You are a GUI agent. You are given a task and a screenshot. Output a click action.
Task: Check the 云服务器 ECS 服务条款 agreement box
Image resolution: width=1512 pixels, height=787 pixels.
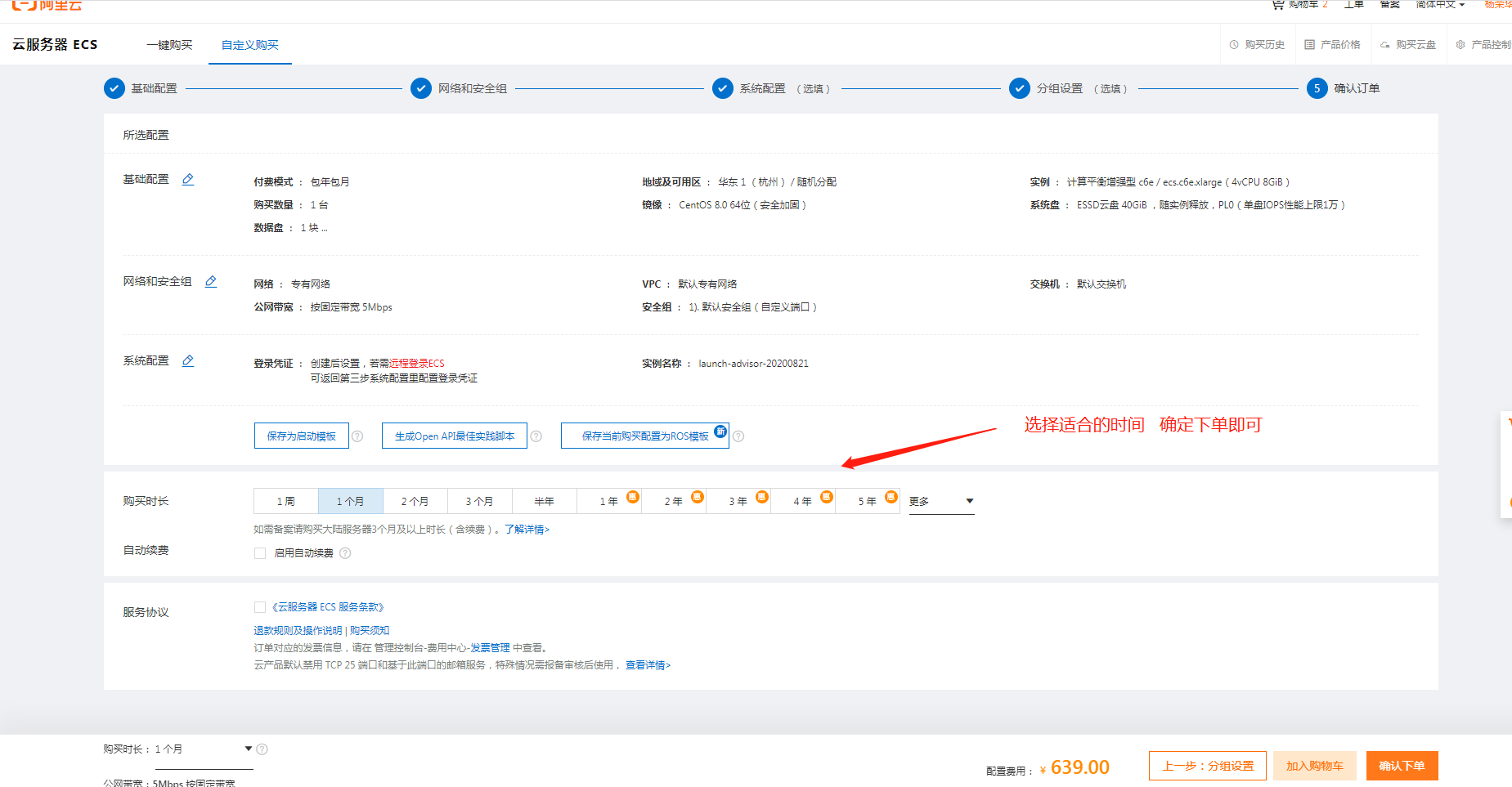coord(260,607)
